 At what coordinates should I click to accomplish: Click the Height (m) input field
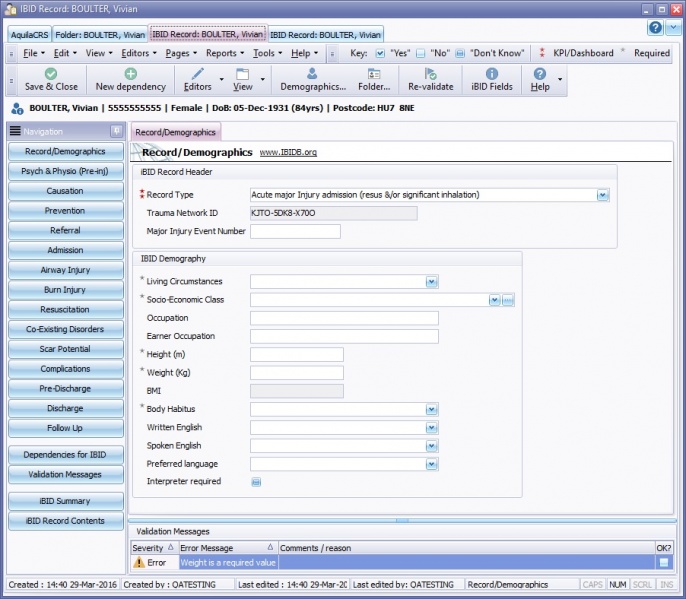click(297, 354)
